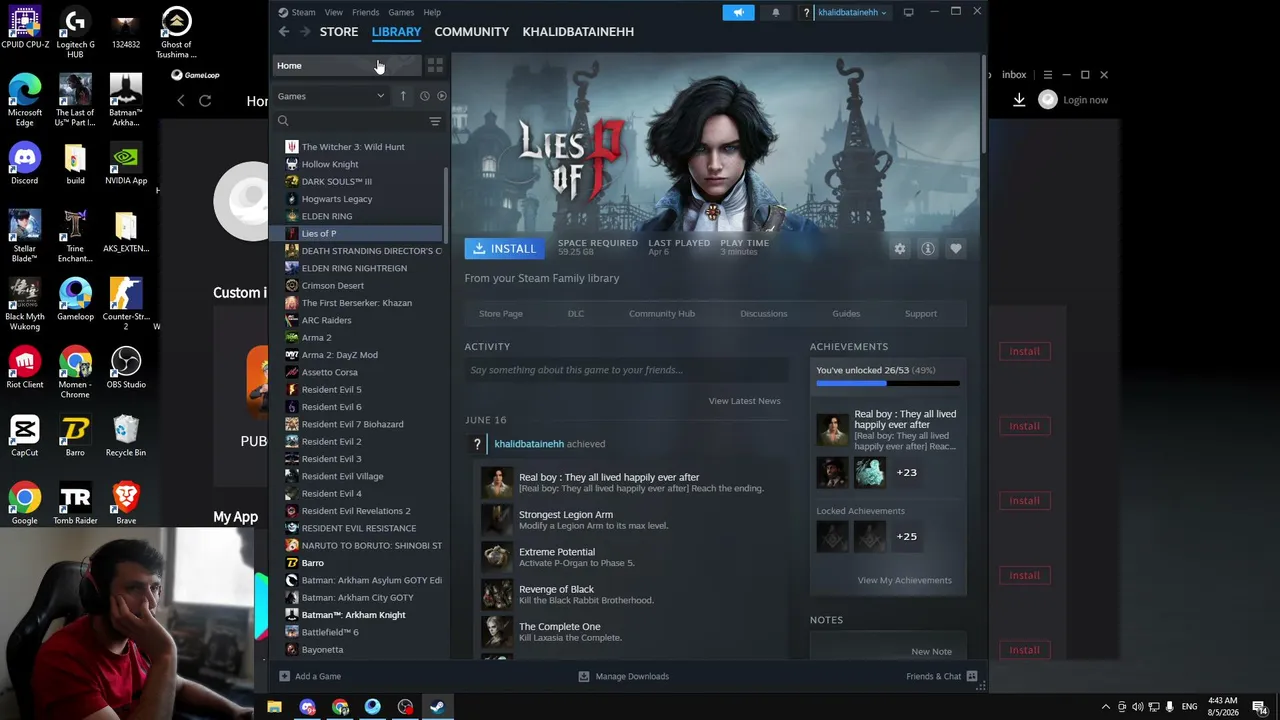This screenshot has height=720, width=1280.
Task: Visit the Community Hub link
Action: click(x=662, y=314)
